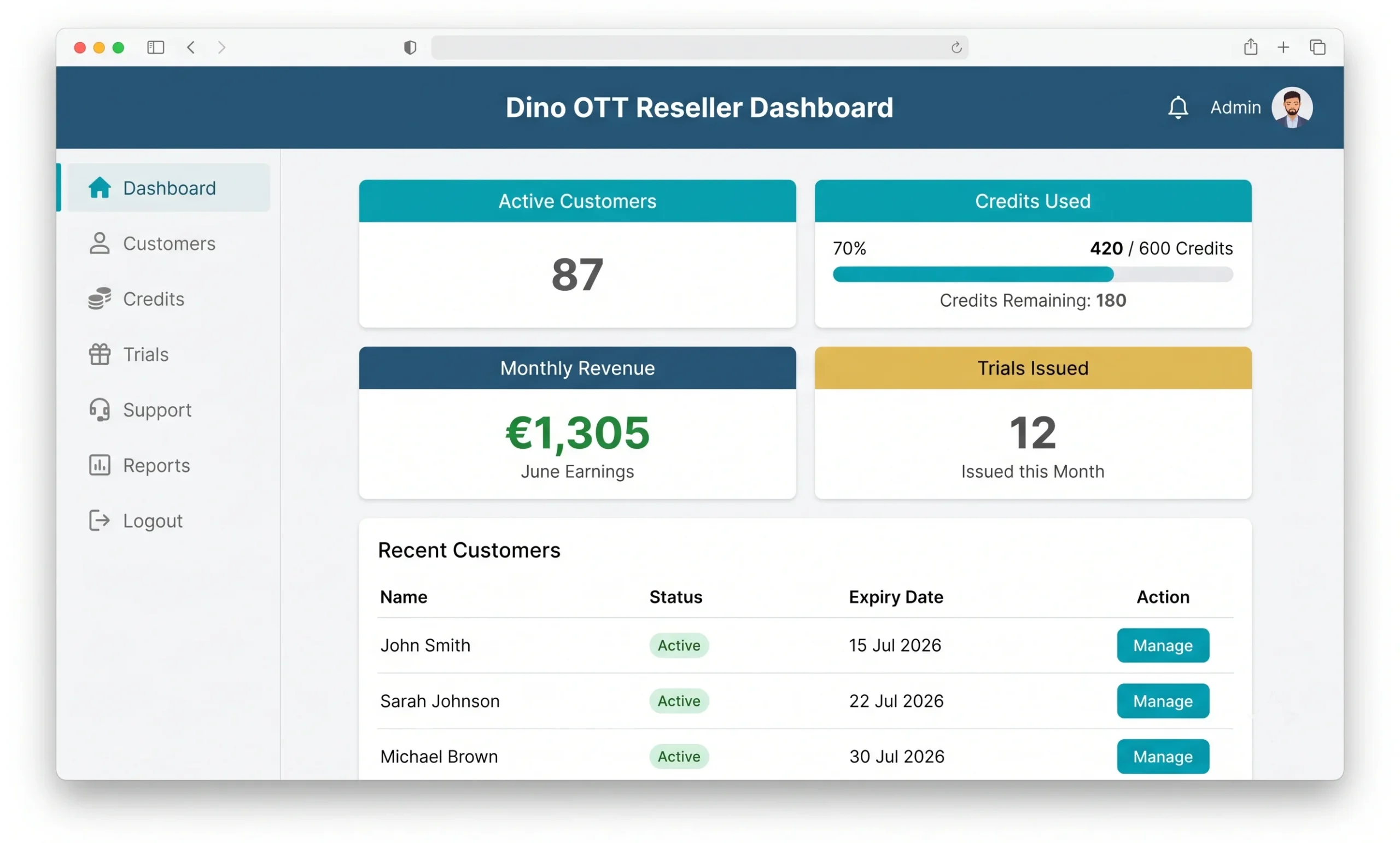
Task: Open the Reports menu label
Action: (156, 465)
